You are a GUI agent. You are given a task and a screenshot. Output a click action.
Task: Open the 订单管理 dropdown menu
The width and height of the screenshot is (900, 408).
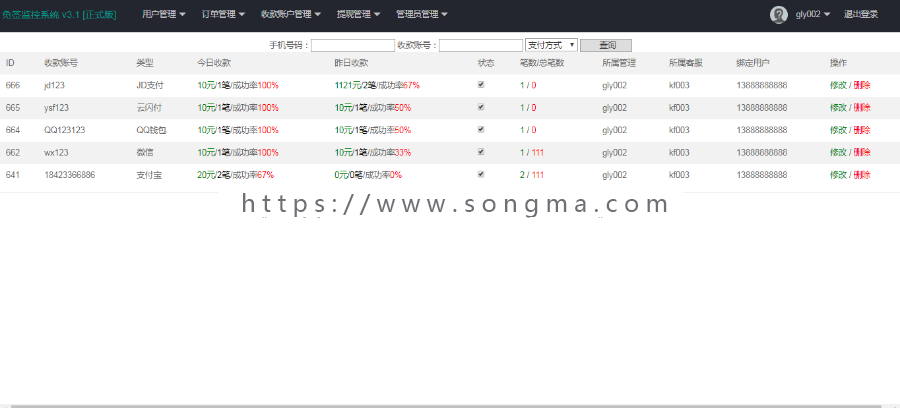(223, 14)
